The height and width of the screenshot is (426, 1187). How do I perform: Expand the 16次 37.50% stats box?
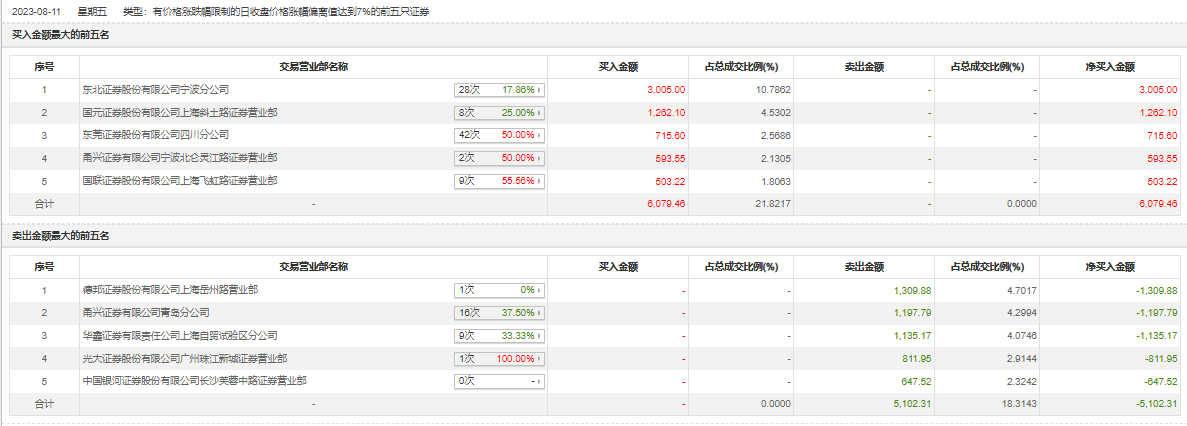click(500, 313)
